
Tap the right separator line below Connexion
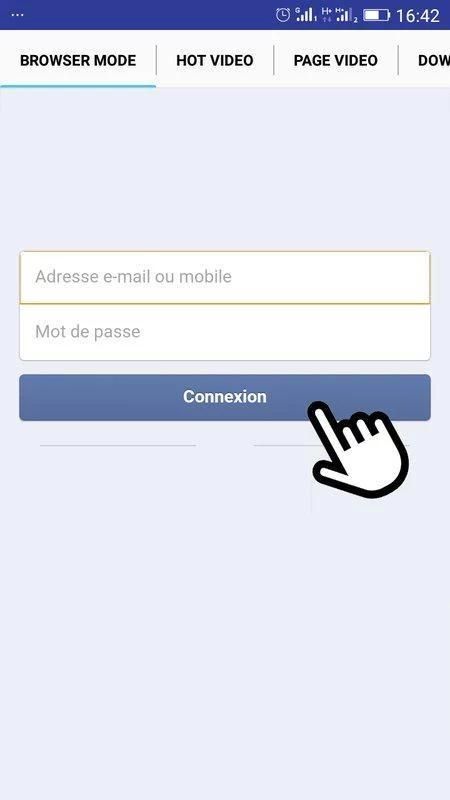tap(332, 445)
